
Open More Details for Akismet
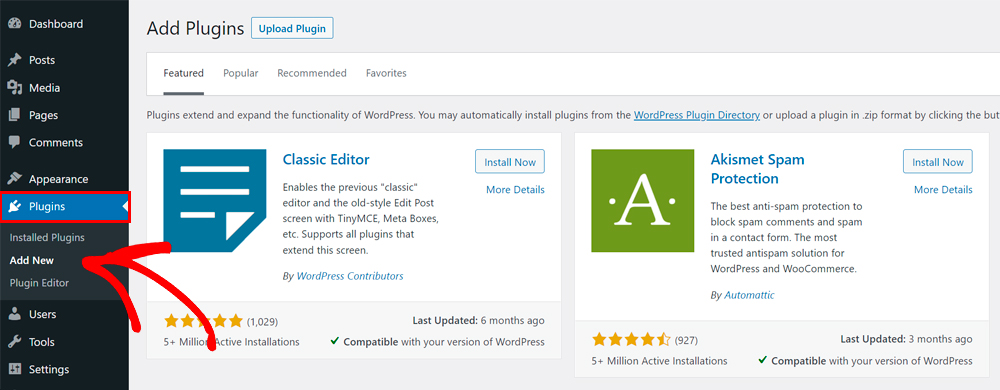[x=943, y=190]
